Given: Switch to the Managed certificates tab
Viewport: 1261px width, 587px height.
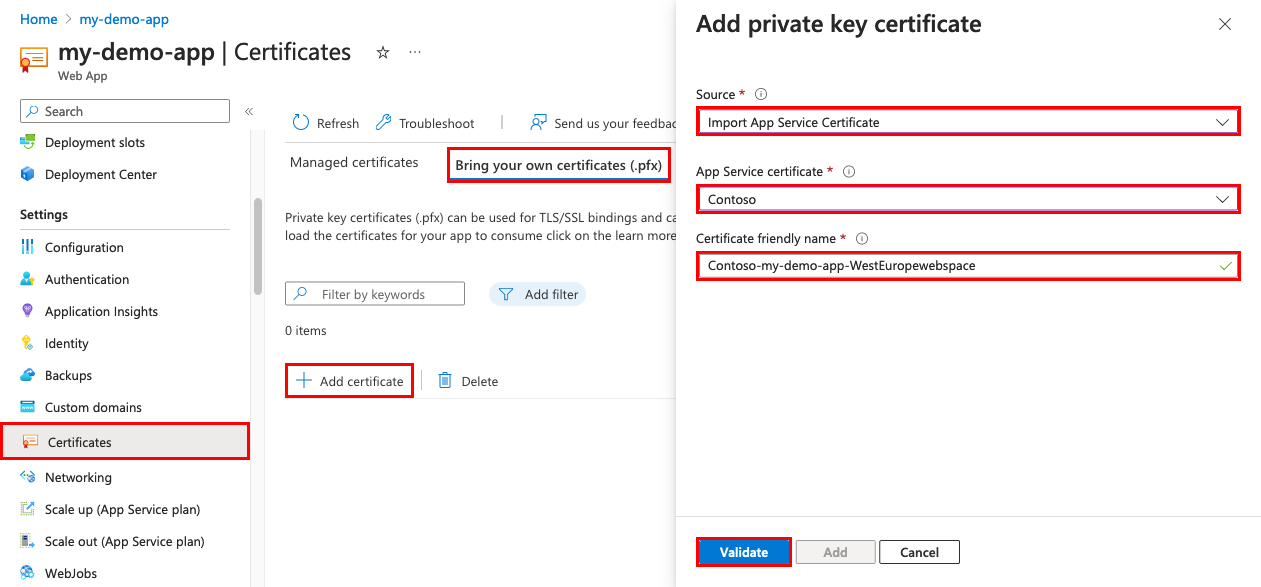Looking at the screenshot, I should click(x=354, y=162).
